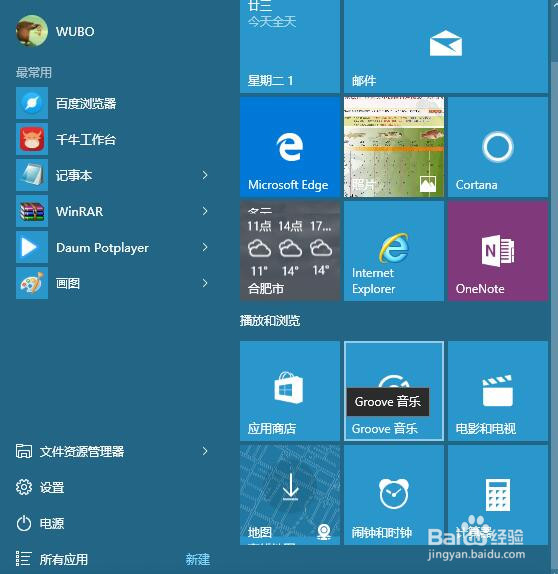The width and height of the screenshot is (558, 574).
Task: Click the 百度浏览器 label
Action: (86, 103)
